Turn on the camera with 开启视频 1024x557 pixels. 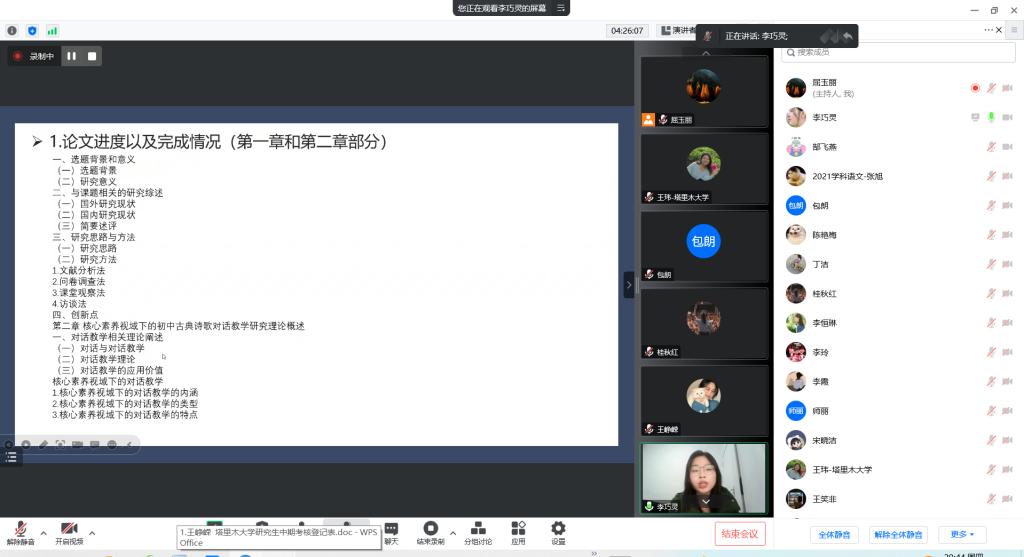(69, 528)
